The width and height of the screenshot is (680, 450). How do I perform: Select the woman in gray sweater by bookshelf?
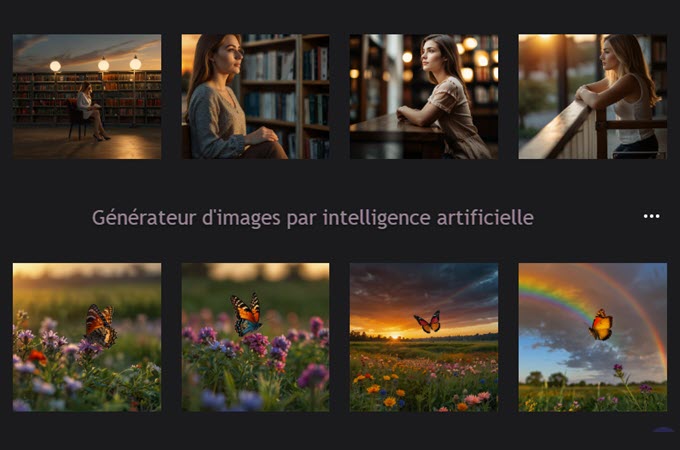click(255, 96)
